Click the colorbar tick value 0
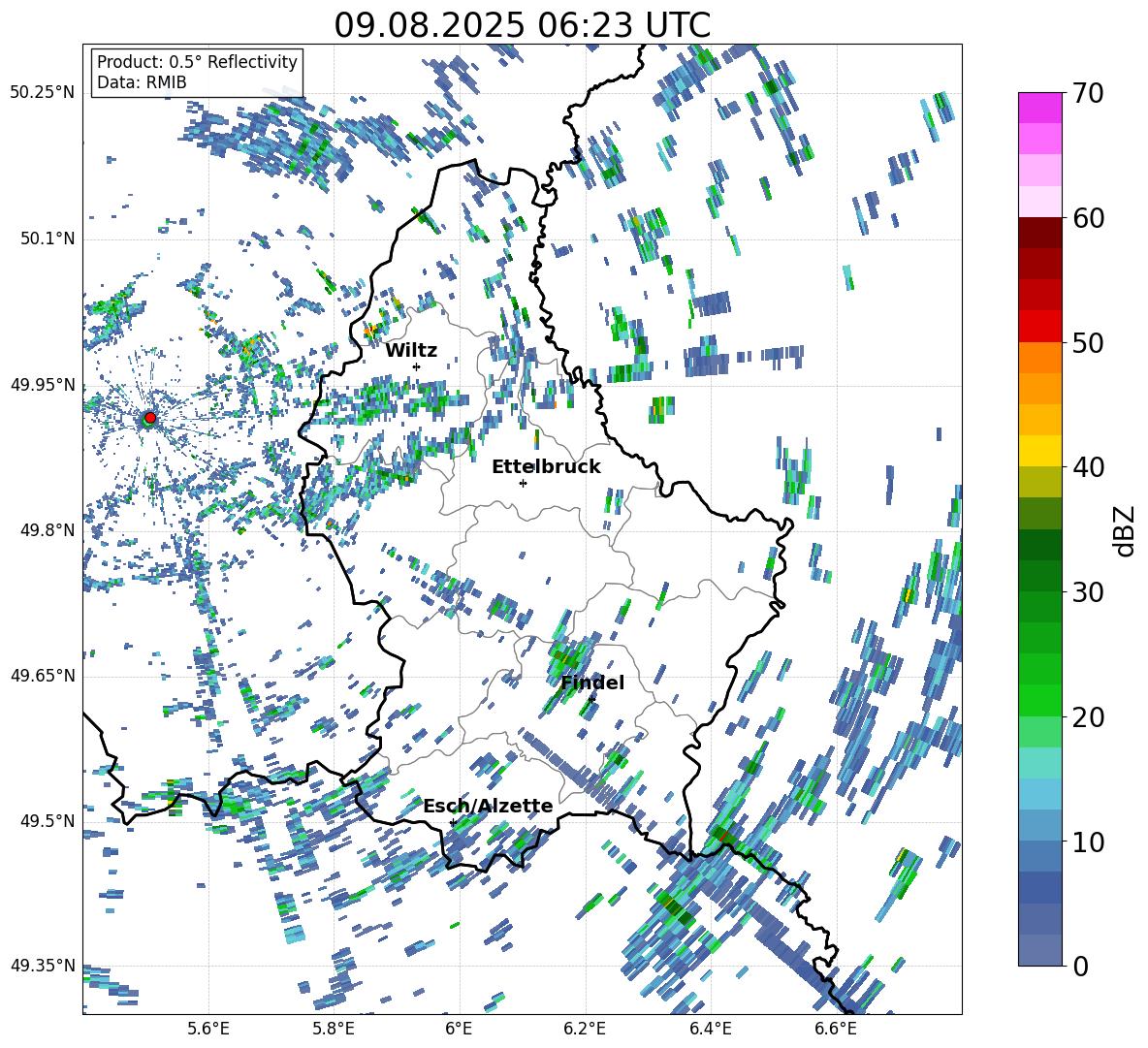This screenshot has height=1048, width=1148. 1080,966
